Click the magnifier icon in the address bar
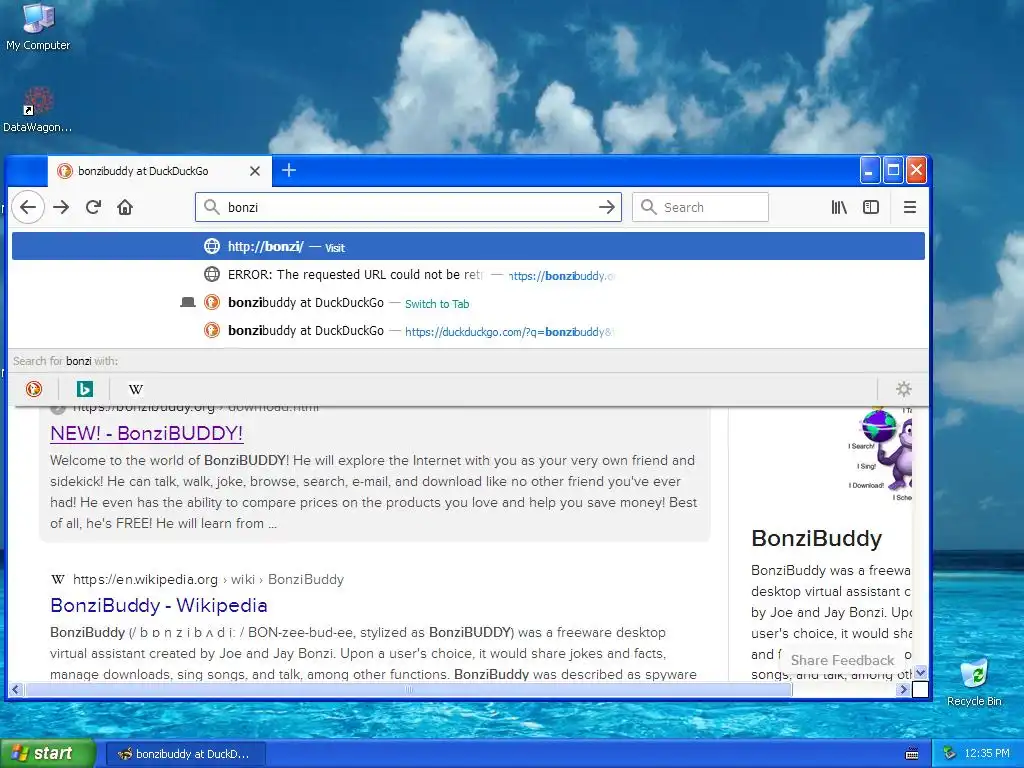 pyautogui.click(x=211, y=208)
